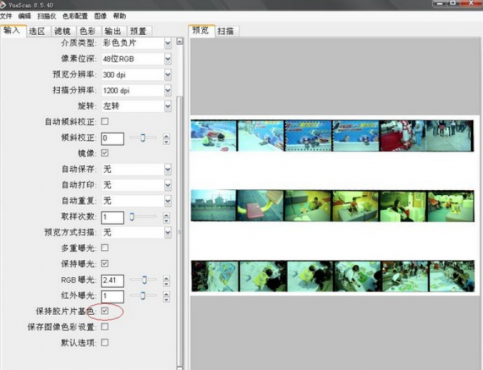Expand the 自动打印 dropdown
Image resolution: width=483 pixels, height=370 pixels.
pyautogui.click(x=168, y=185)
